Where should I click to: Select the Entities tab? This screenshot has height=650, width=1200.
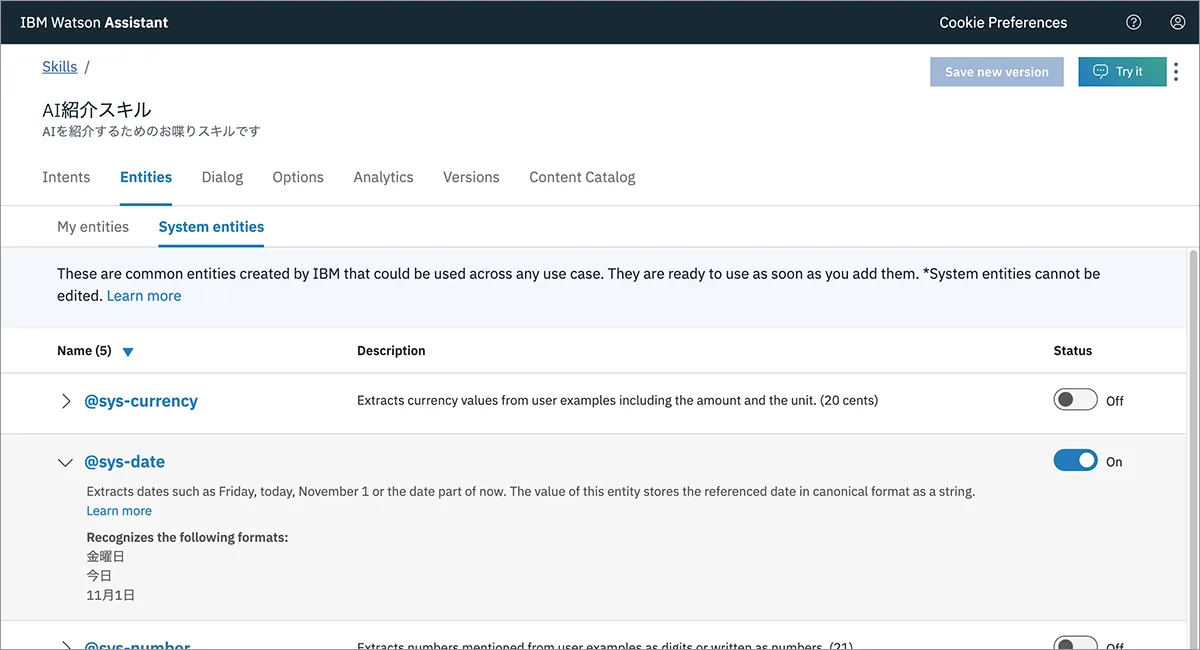(x=146, y=177)
